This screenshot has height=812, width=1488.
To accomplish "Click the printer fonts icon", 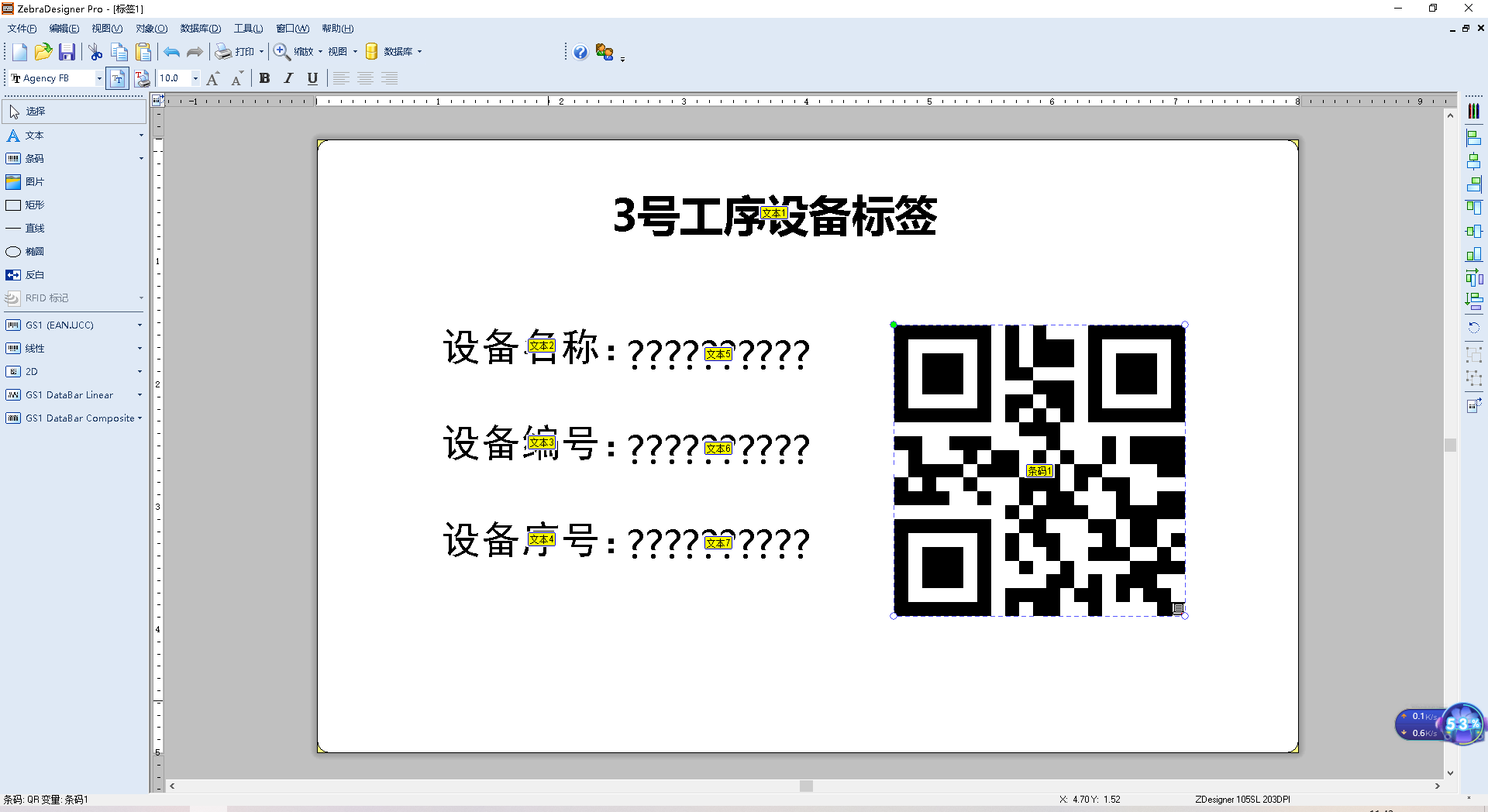I will tap(142, 78).
